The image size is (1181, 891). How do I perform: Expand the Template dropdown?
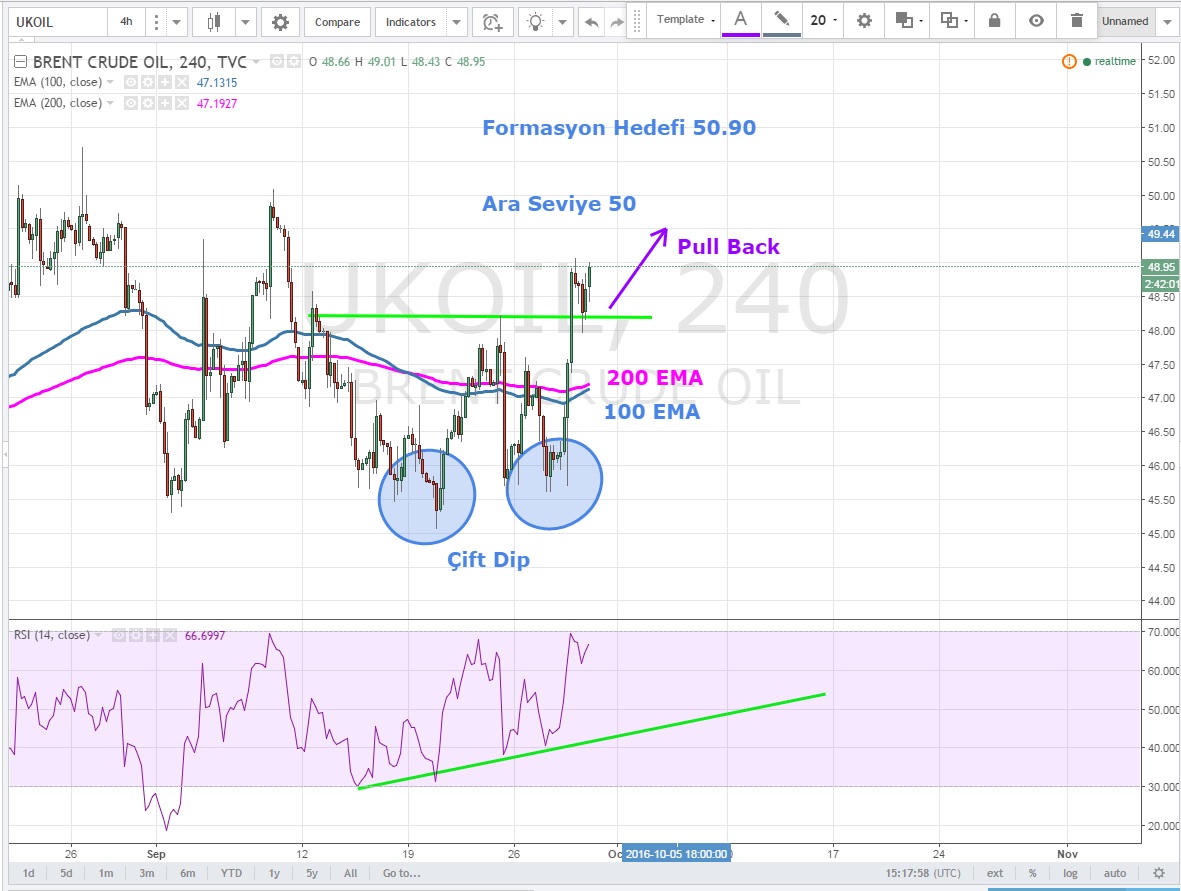point(686,20)
